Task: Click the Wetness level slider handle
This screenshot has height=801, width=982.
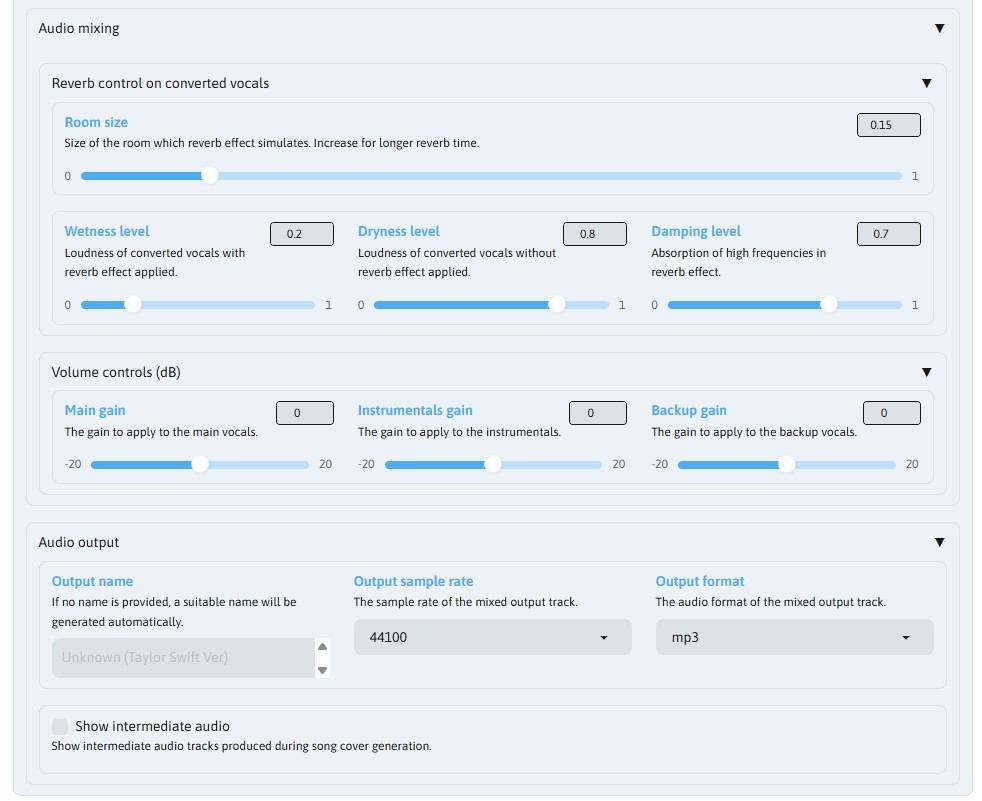Action: pos(135,305)
